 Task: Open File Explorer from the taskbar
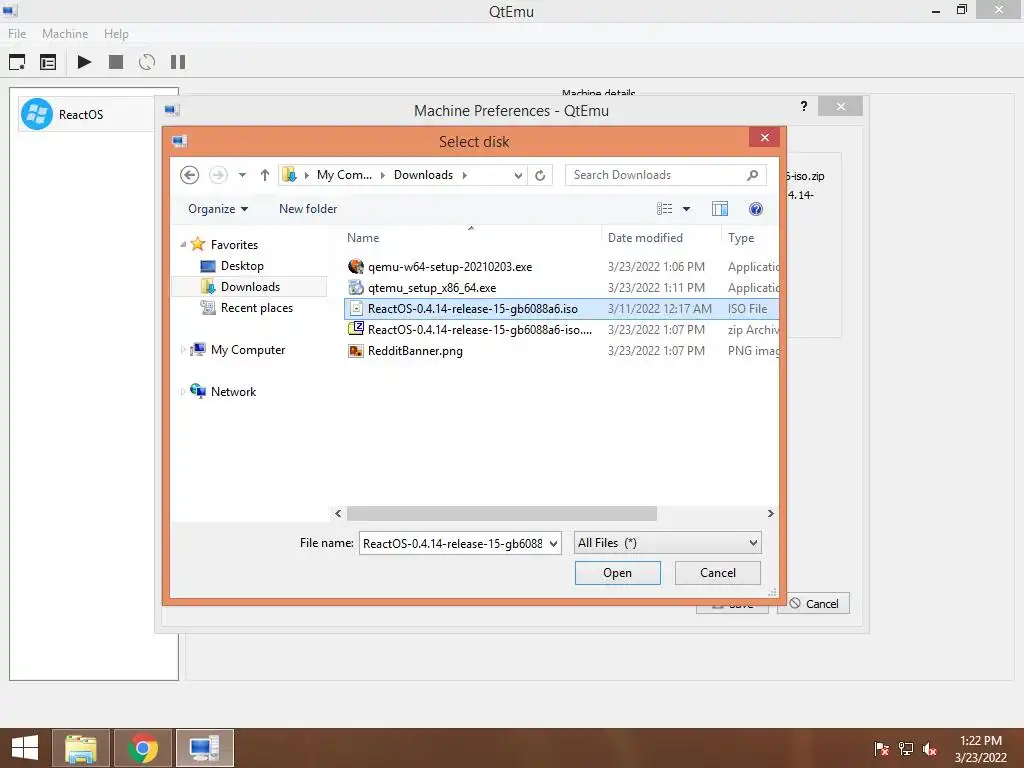tap(80, 748)
